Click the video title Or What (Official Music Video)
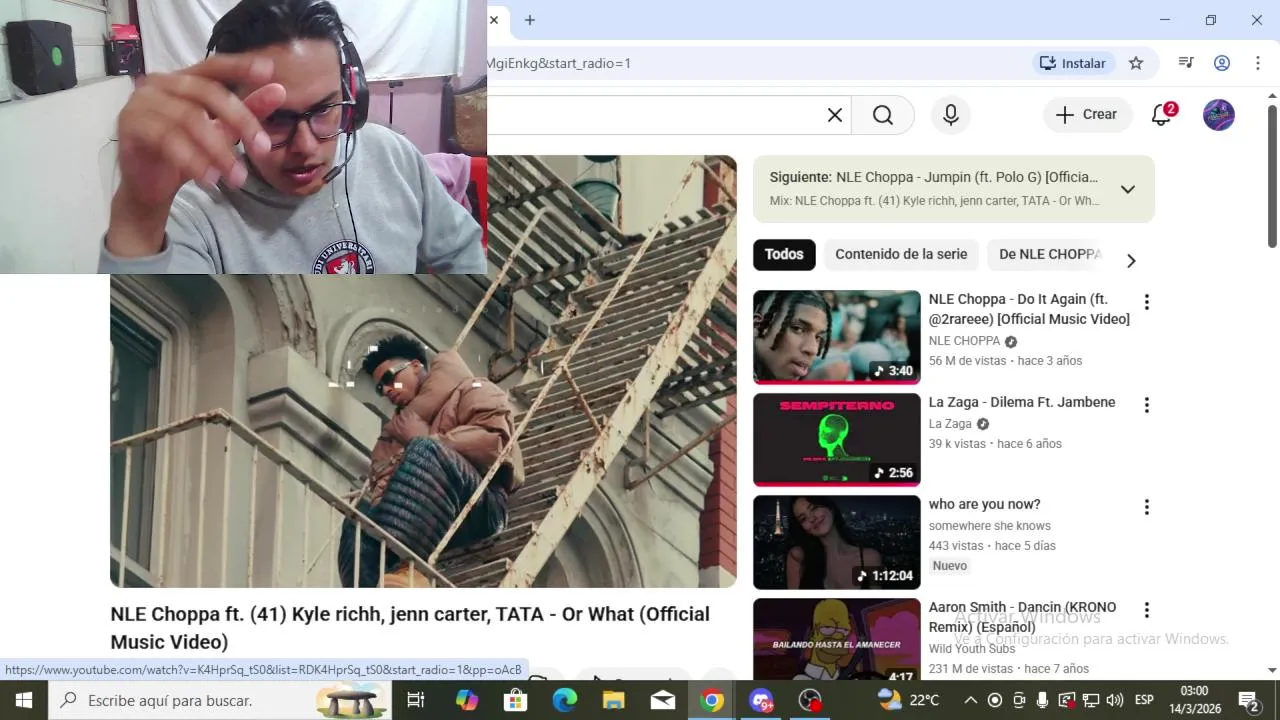Screen dimensions: 1280x720 (x=410, y=627)
